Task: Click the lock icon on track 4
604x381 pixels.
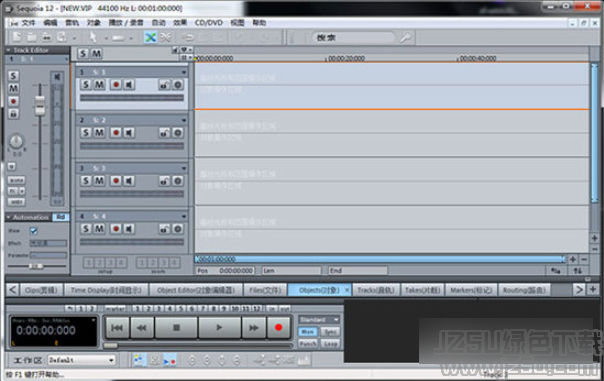Action: tap(164, 229)
